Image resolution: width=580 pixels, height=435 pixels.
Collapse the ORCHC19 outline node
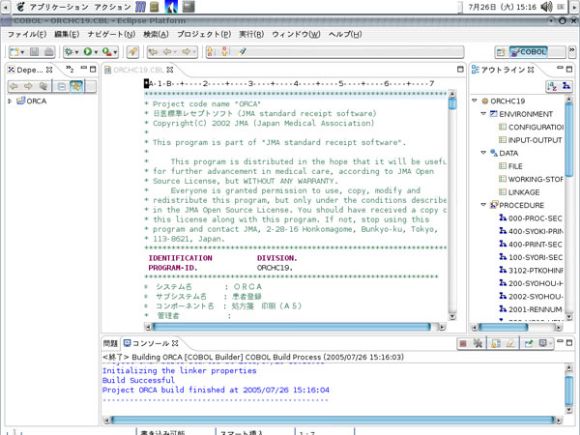coord(475,101)
